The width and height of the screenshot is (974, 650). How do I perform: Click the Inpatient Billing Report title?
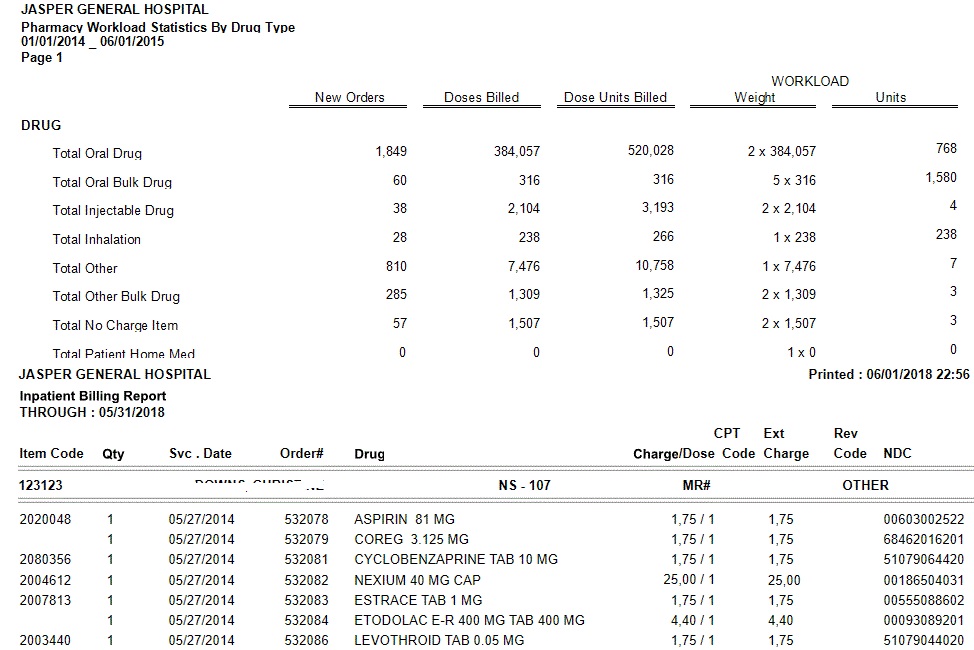[93, 396]
